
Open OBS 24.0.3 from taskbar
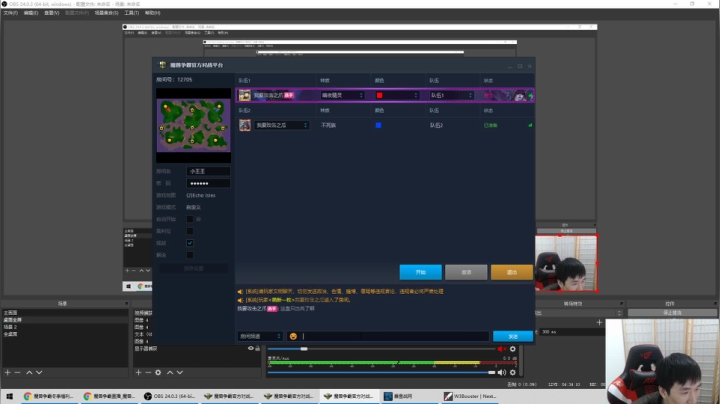[x=169, y=396]
